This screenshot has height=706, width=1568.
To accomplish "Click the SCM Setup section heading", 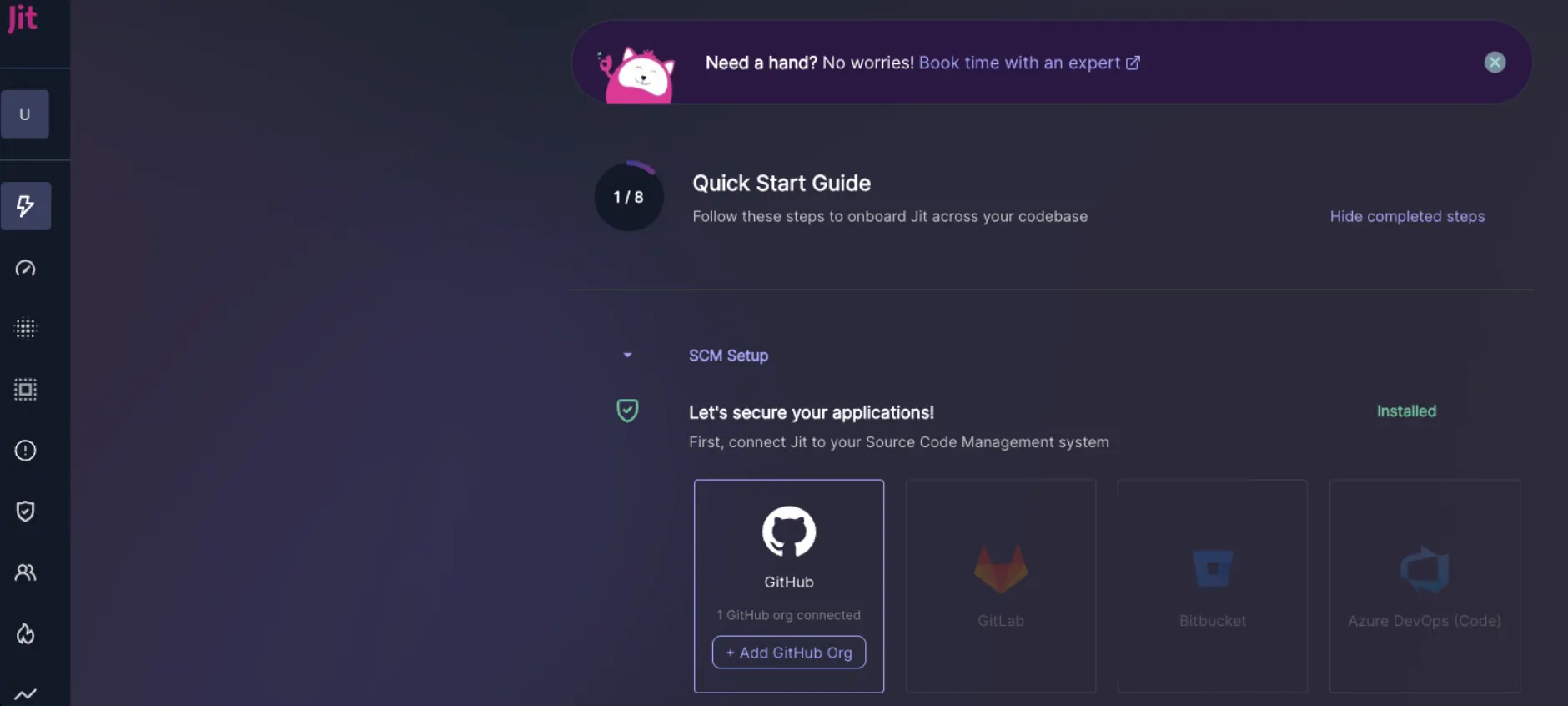I will [728, 356].
